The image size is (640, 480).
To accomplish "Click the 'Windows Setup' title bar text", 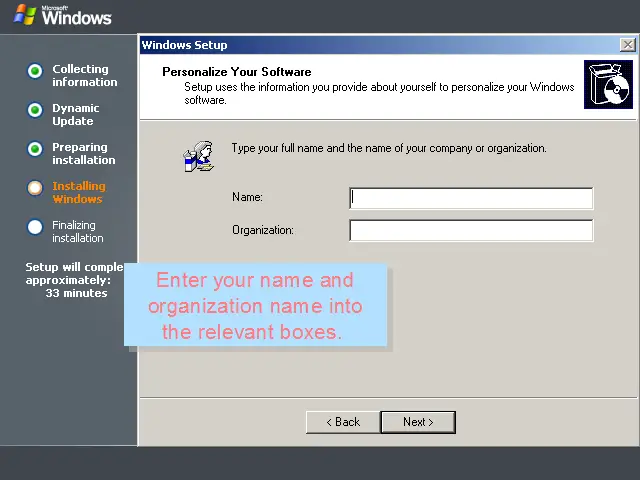I will [184, 45].
